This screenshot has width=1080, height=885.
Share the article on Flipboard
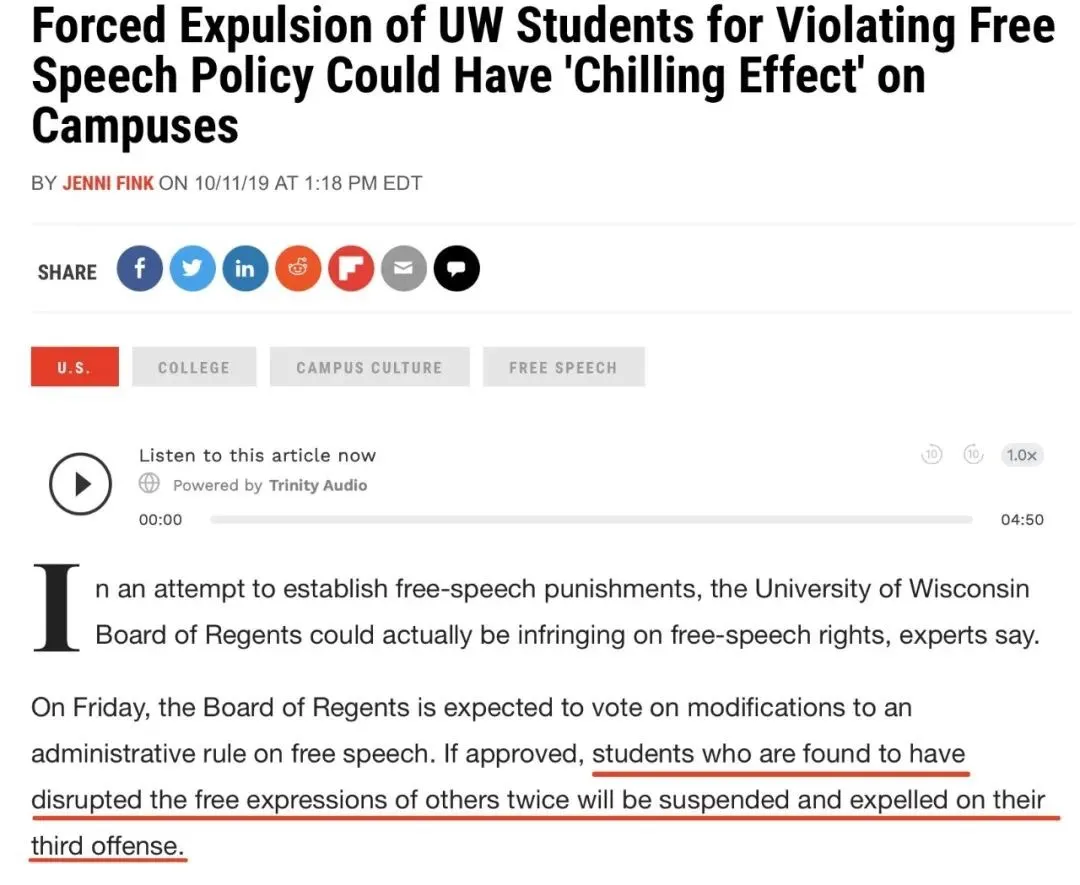tap(351, 270)
